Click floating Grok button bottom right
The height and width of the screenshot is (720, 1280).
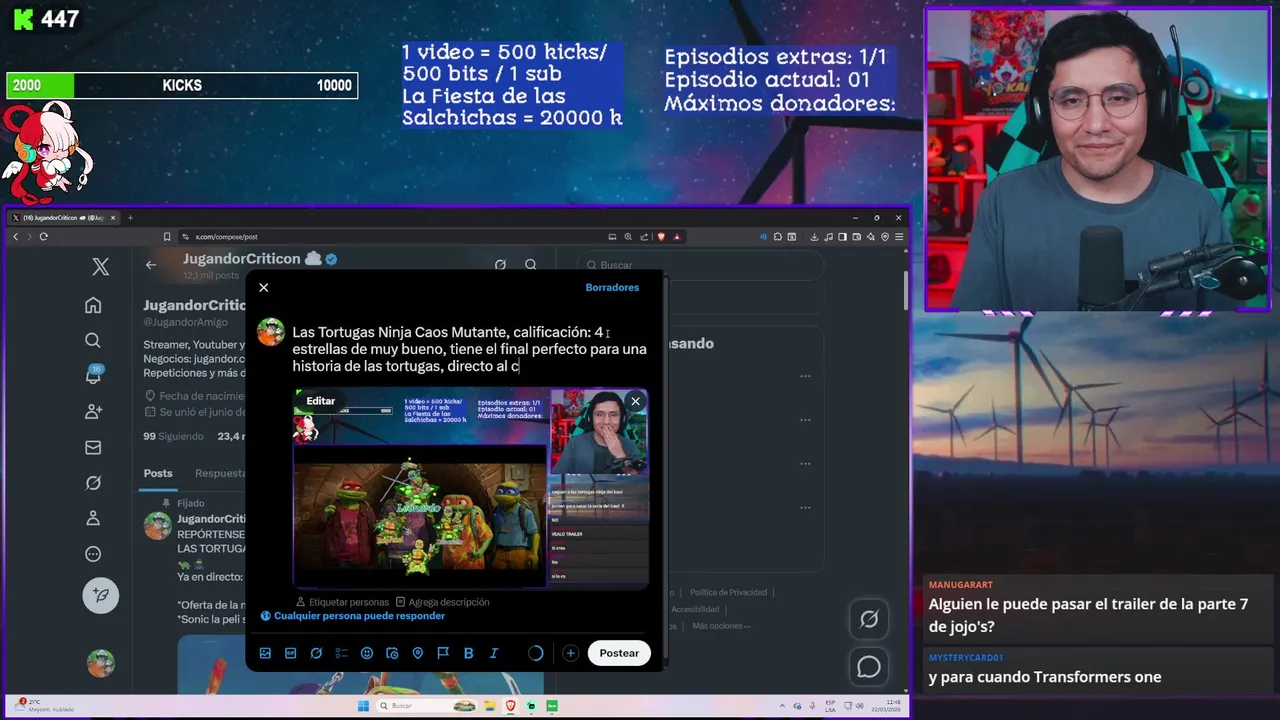coord(869,619)
